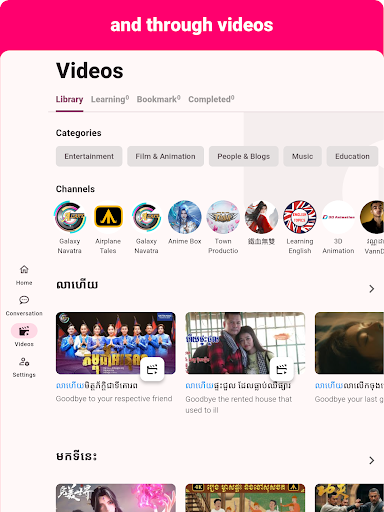Viewport: 384px width, 512px height.
Task: Click the Videos page title
Action: tap(90, 71)
